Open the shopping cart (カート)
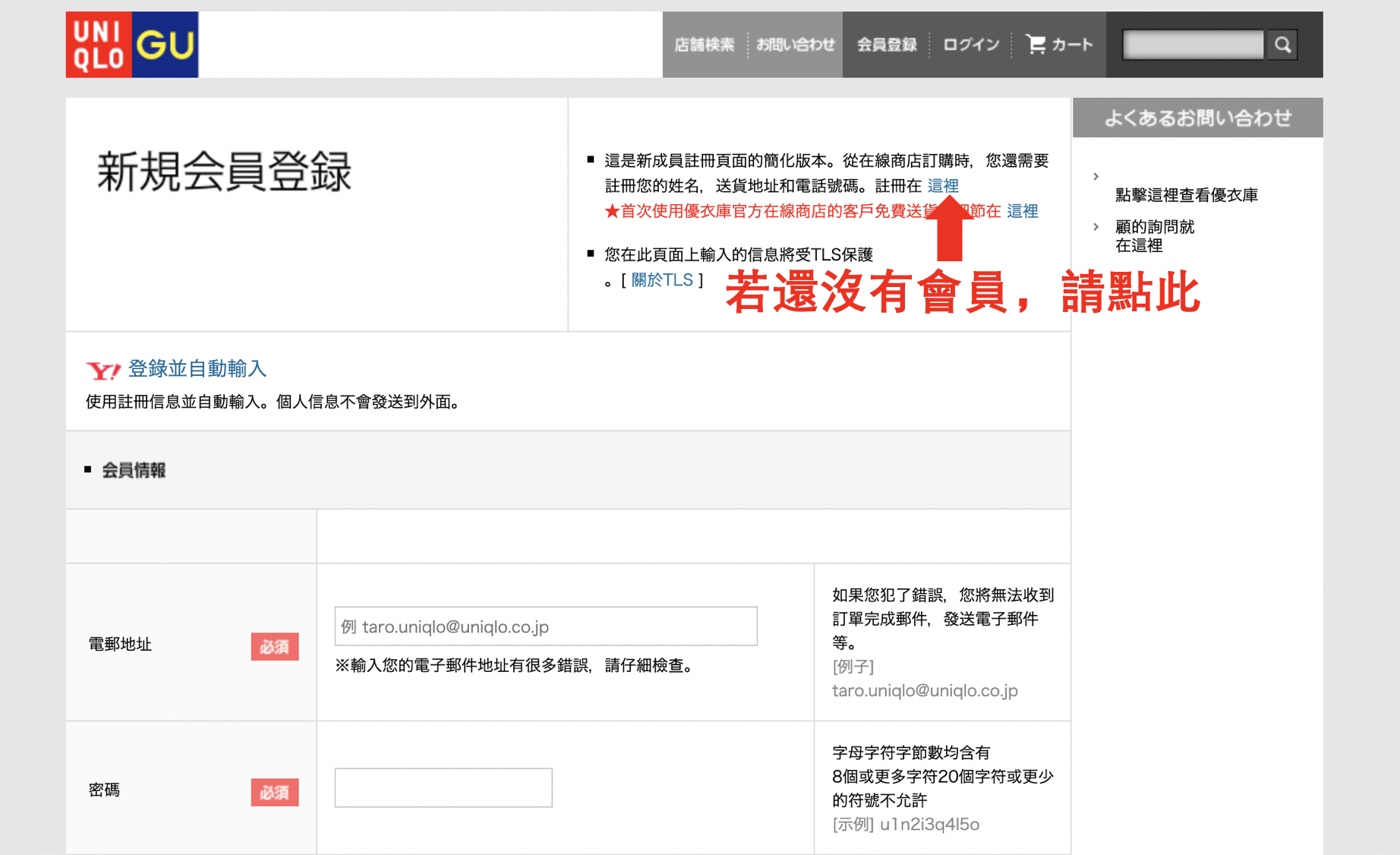The width and height of the screenshot is (1400, 855). click(1059, 45)
